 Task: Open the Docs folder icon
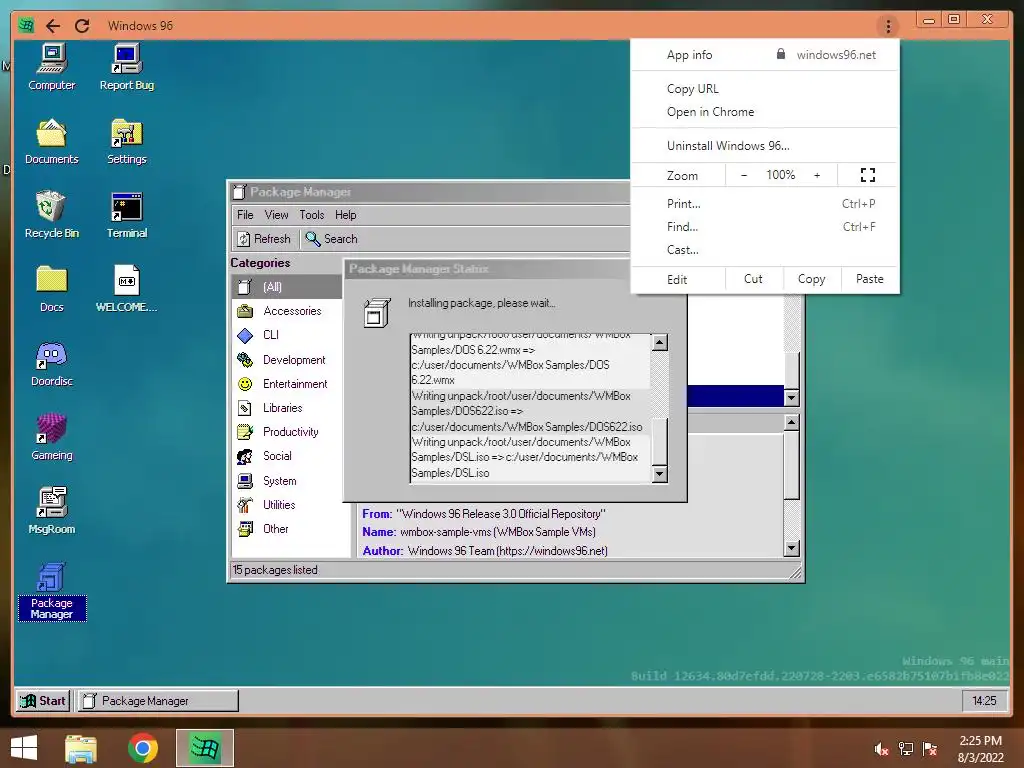point(52,289)
